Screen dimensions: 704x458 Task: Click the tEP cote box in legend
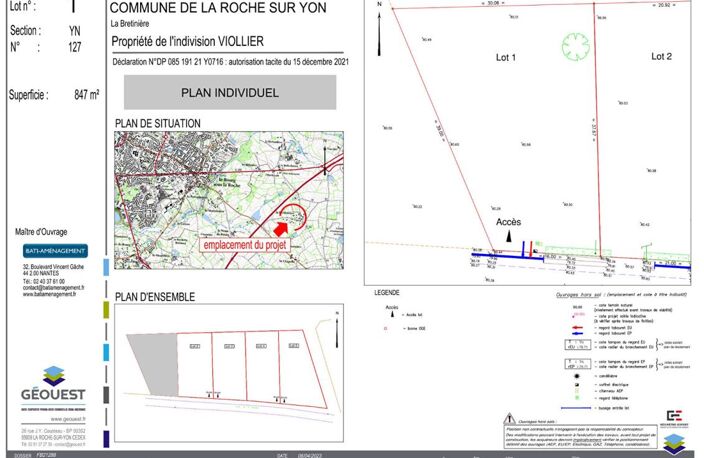577,364
